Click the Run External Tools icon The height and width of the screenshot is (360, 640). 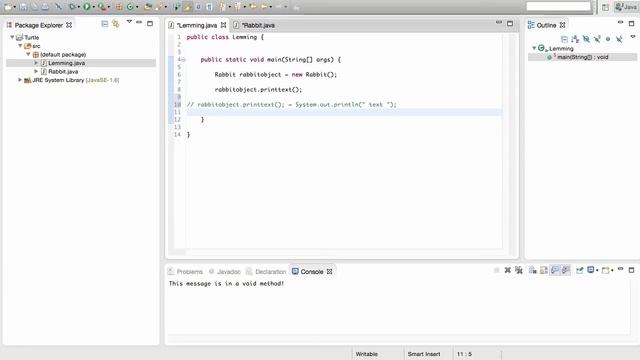101,7
